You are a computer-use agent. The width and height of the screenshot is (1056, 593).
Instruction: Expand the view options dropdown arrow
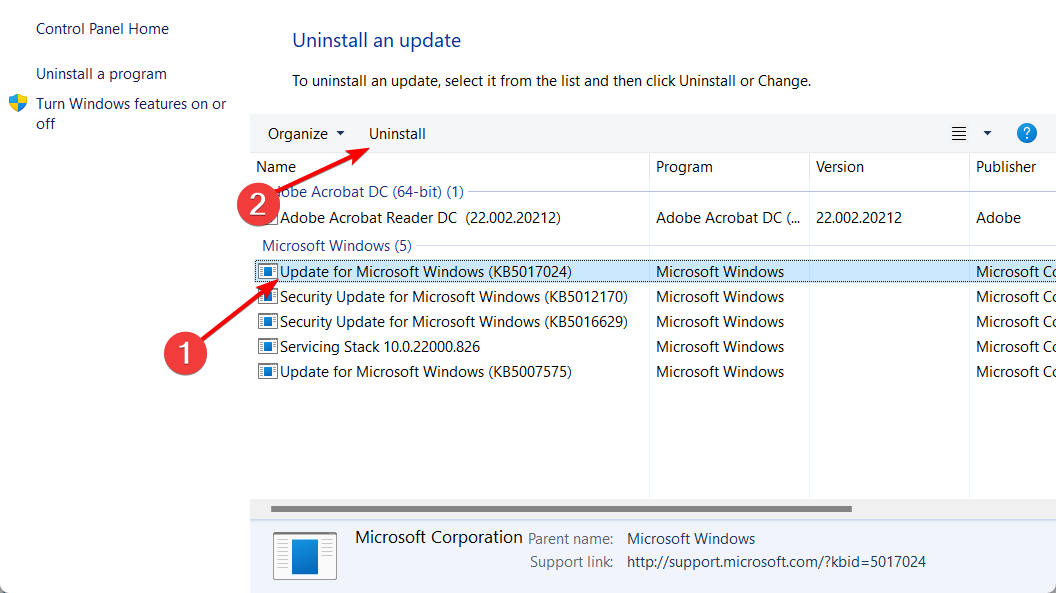click(x=987, y=133)
